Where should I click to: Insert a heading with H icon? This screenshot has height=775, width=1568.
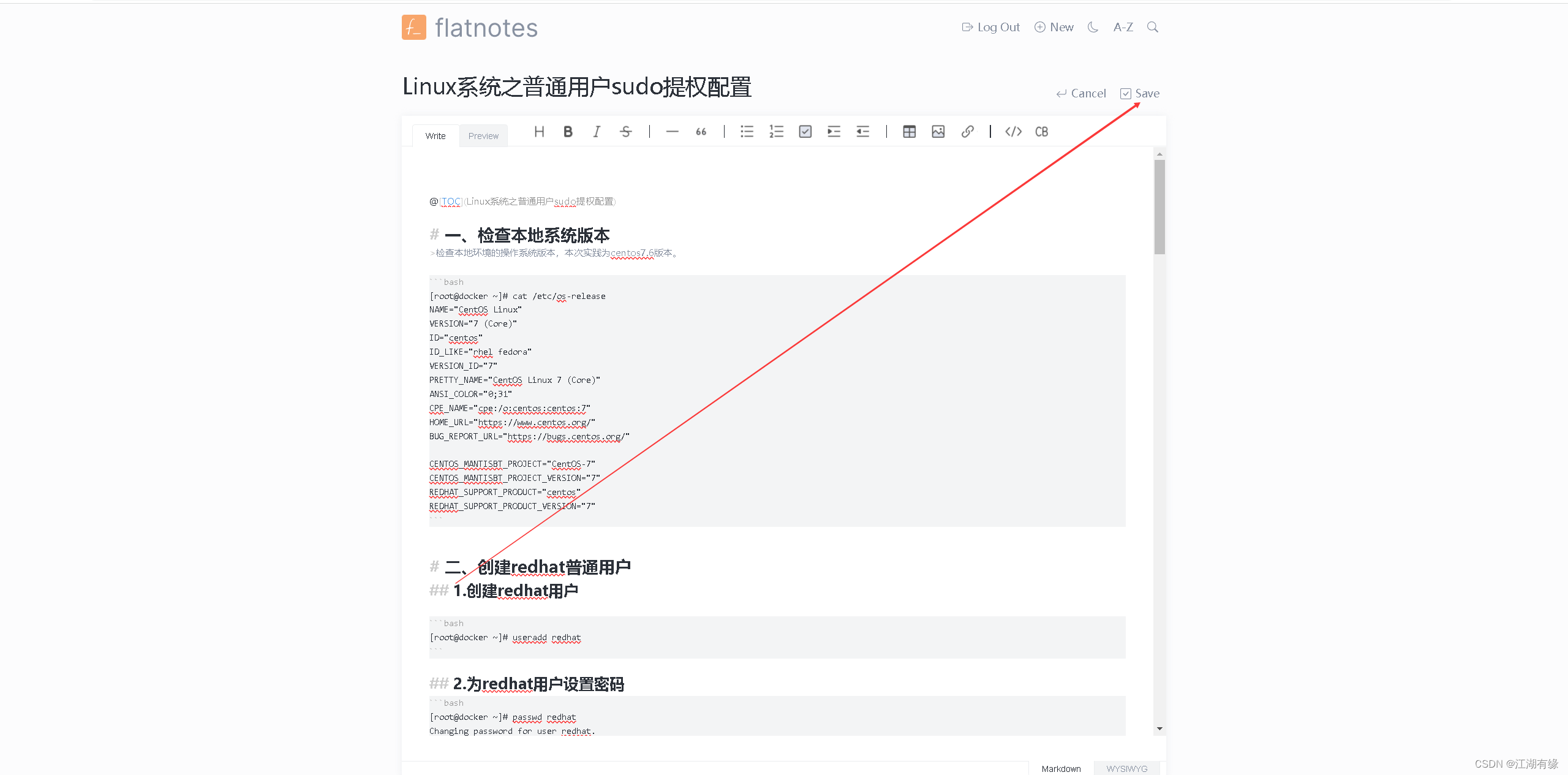[539, 132]
